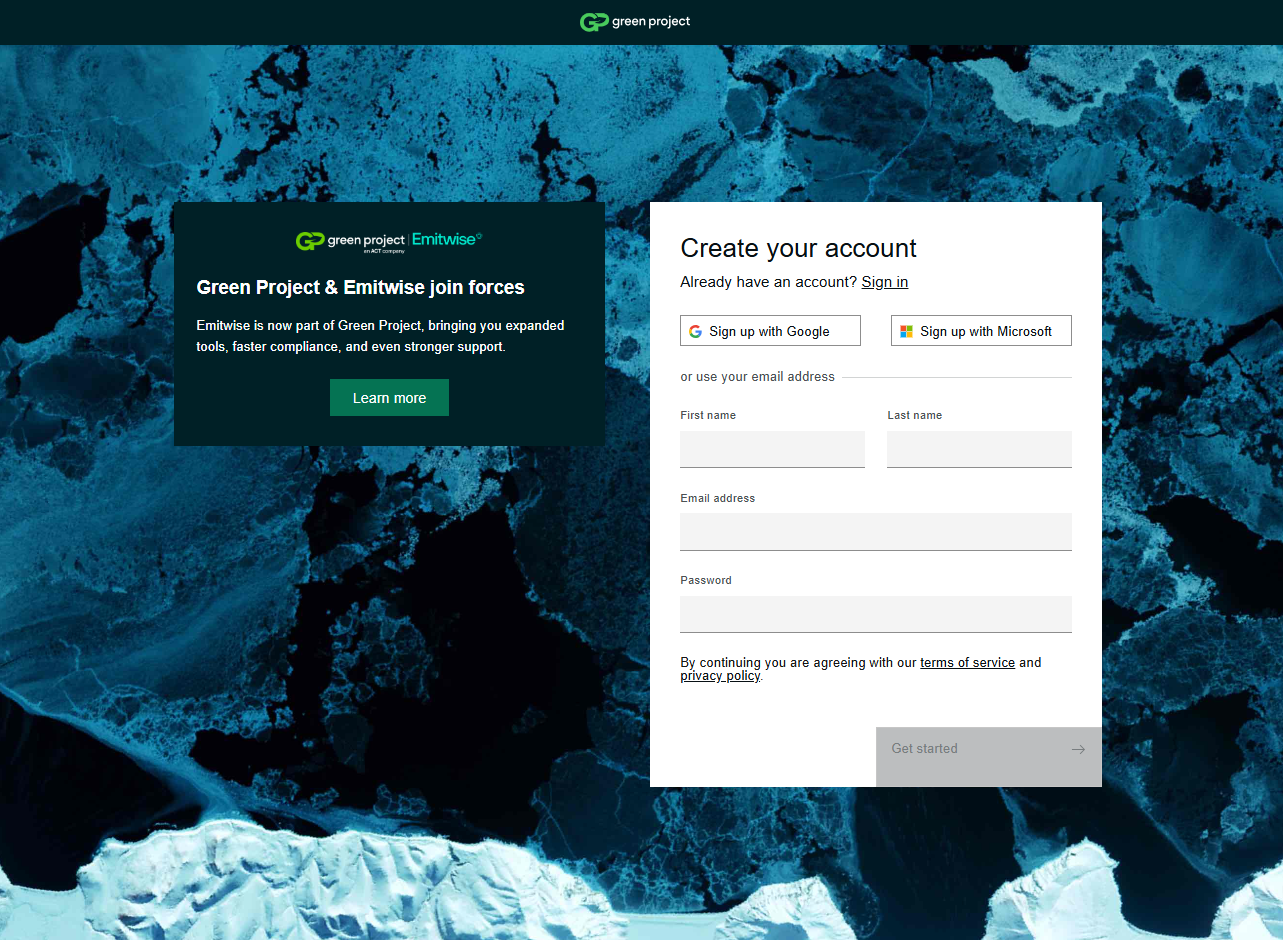Image resolution: width=1283 pixels, height=940 pixels.
Task: Click the arrow icon on Get started
Action: pyautogui.click(x=1077, y=749)
